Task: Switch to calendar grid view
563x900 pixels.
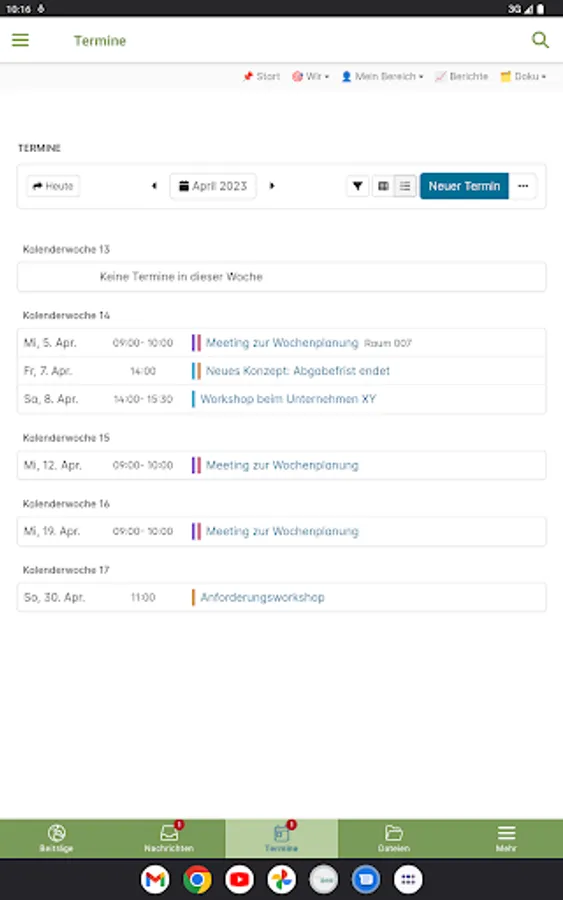Action: coord(383,186)
